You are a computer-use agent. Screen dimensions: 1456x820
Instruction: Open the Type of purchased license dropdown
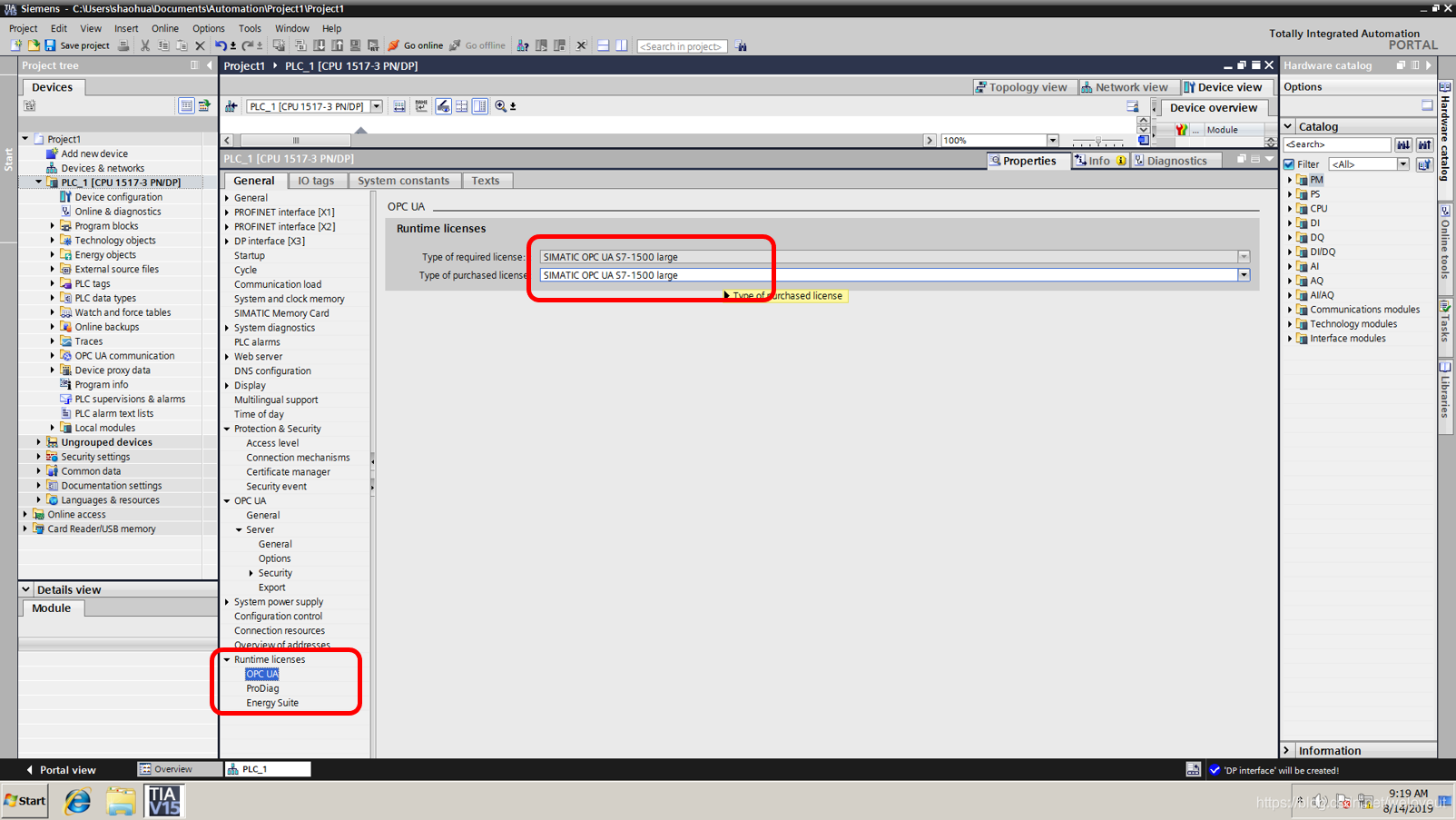[x=1244, y=275]
